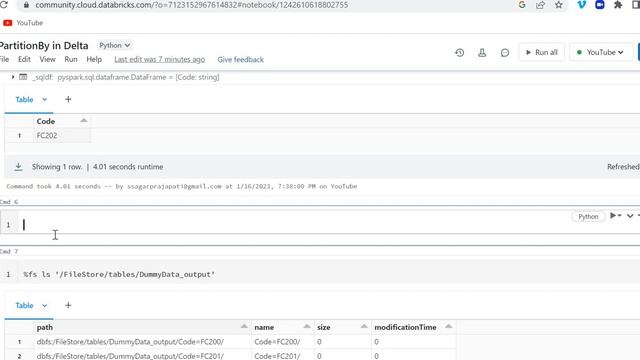The image size is (640, 360).
Task: Click the browser address bar URL
Action: pyautogui.click(x=191, y=5)
